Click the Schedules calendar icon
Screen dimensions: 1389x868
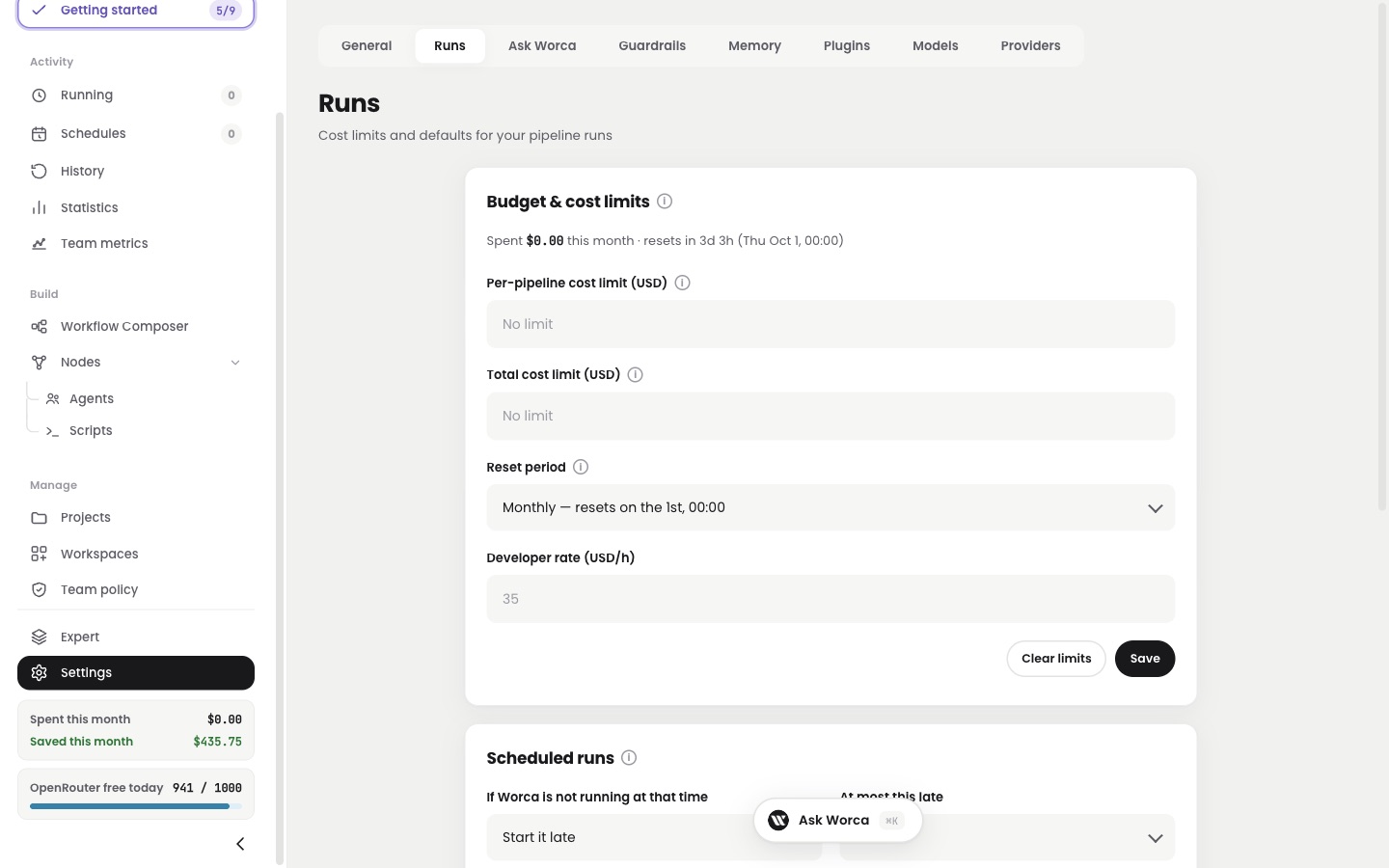39,134
